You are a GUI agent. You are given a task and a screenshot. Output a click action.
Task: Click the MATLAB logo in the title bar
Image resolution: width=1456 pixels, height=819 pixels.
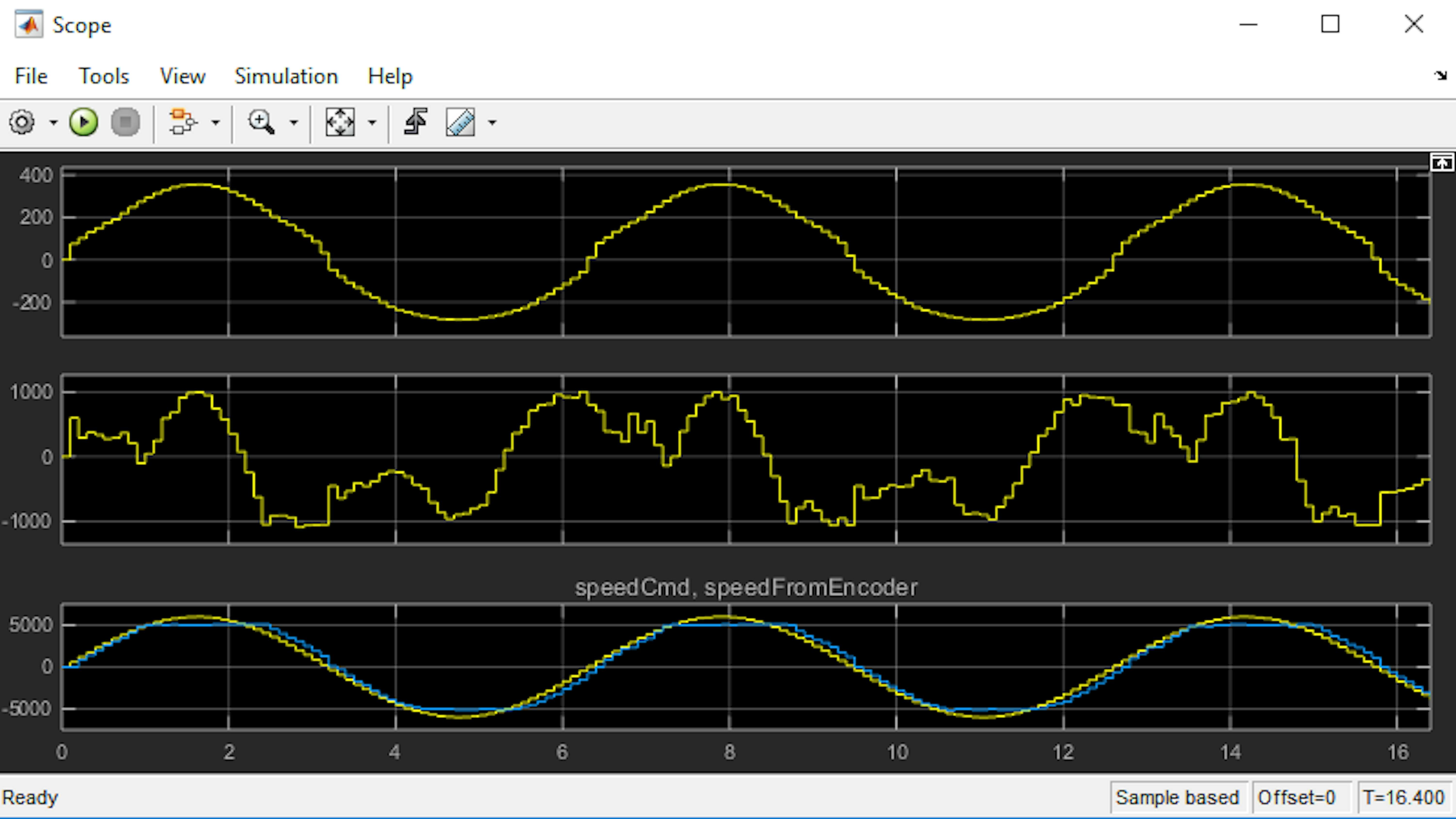[x=29, y=25]
